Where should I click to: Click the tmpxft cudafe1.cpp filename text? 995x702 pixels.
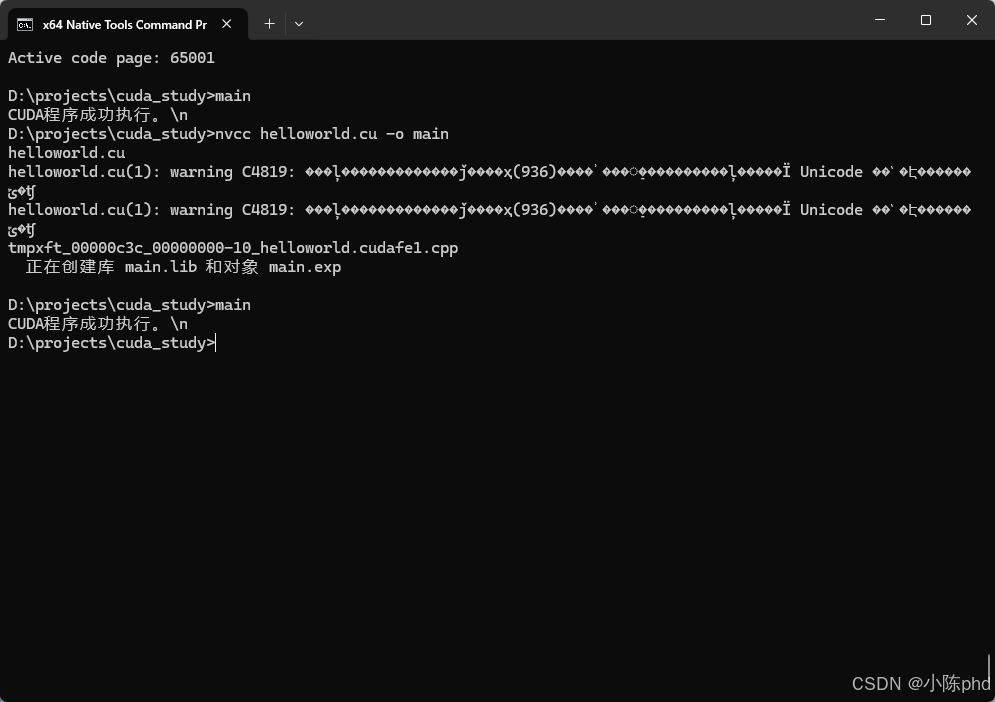pyautogui.click(x=232, y=247)
